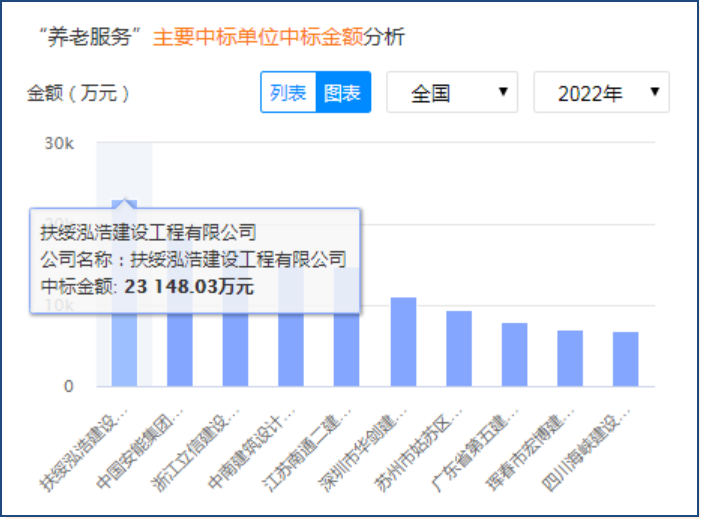Viewport: 702px width, 520px height.
Task: Click the 广东省第五建 bar
Action: (x=514, y=355)
